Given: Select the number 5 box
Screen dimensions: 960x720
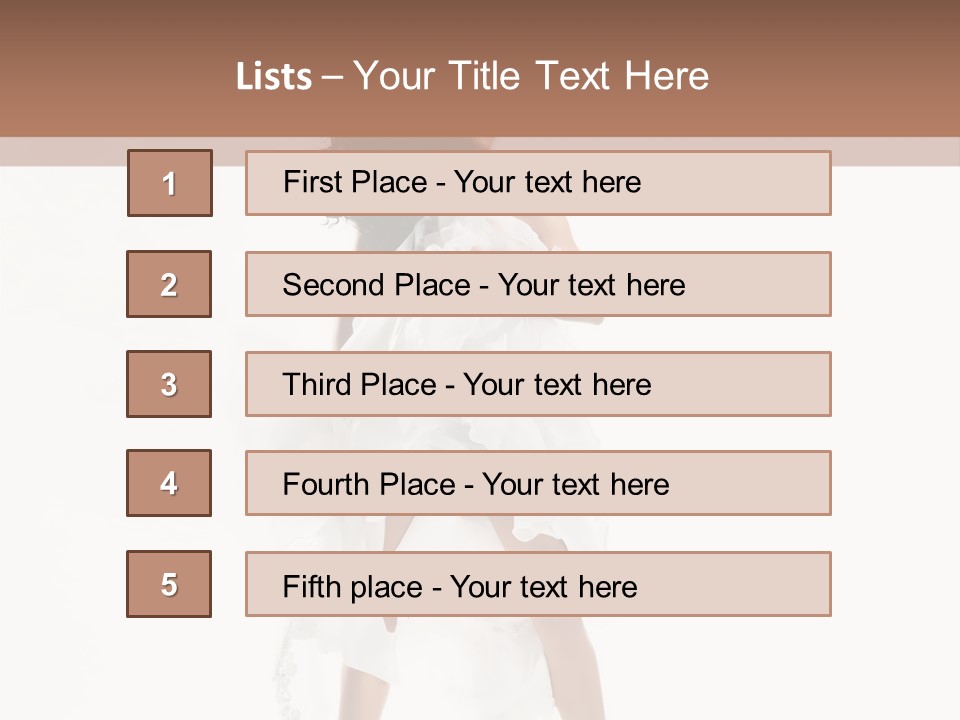Looking at the screenshot, I should point(169,584).
